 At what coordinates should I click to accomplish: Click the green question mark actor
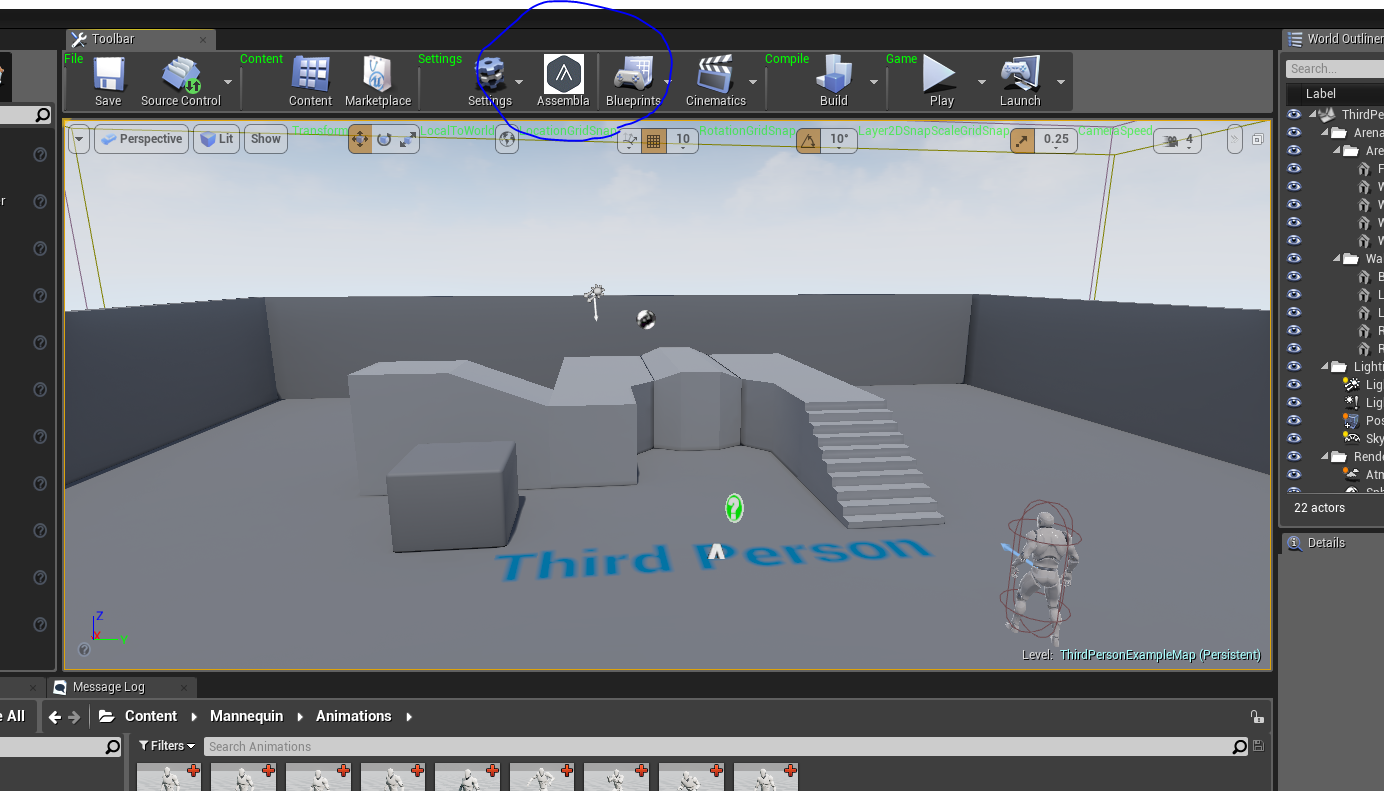(x=734, y=508)
